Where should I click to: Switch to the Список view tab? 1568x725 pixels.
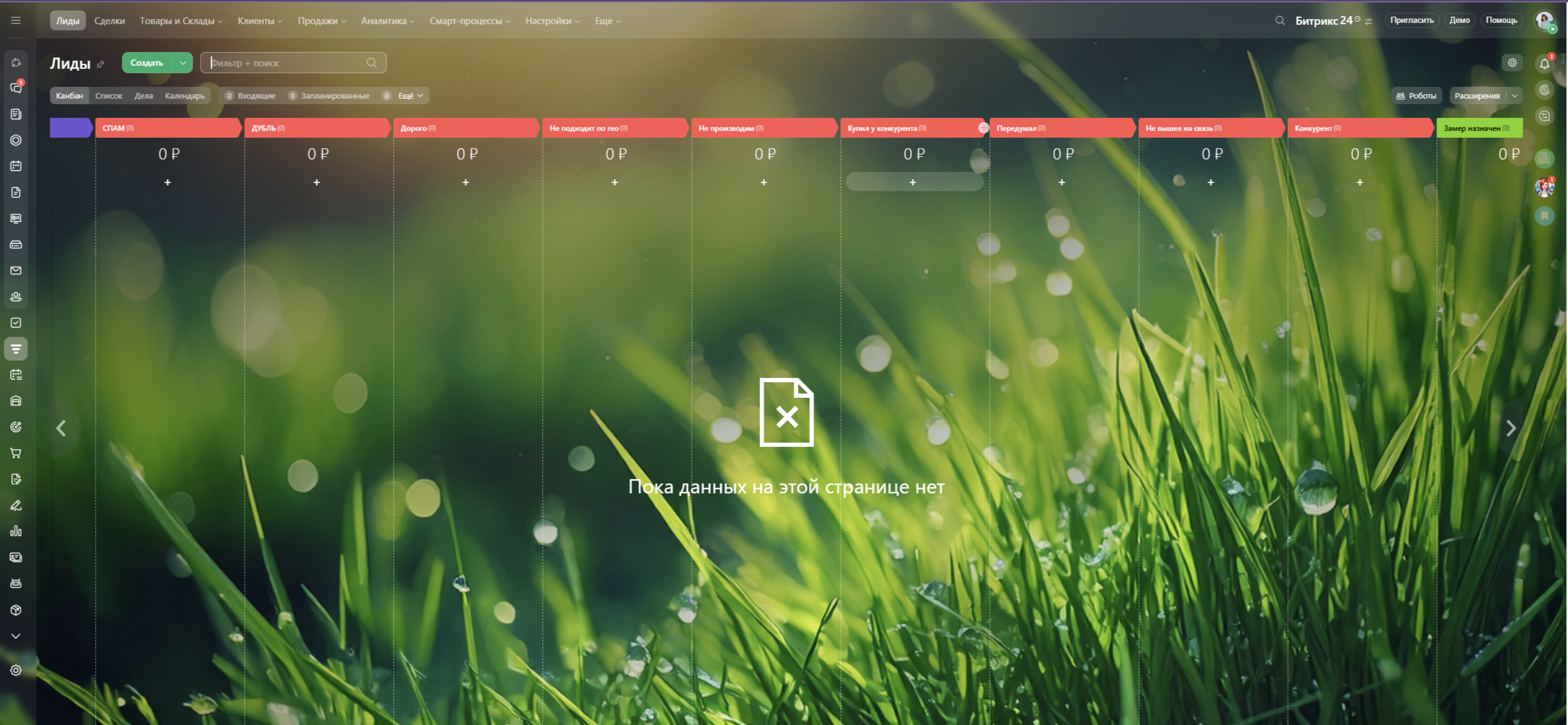tap(109, 96)
